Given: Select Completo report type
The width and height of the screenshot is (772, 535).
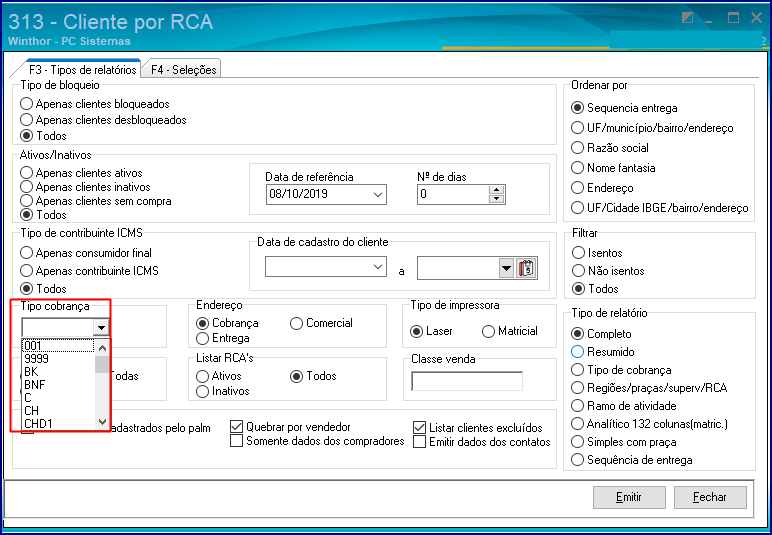Looking at the screenshot, I should pyautogui.click(x=601, y=334).
